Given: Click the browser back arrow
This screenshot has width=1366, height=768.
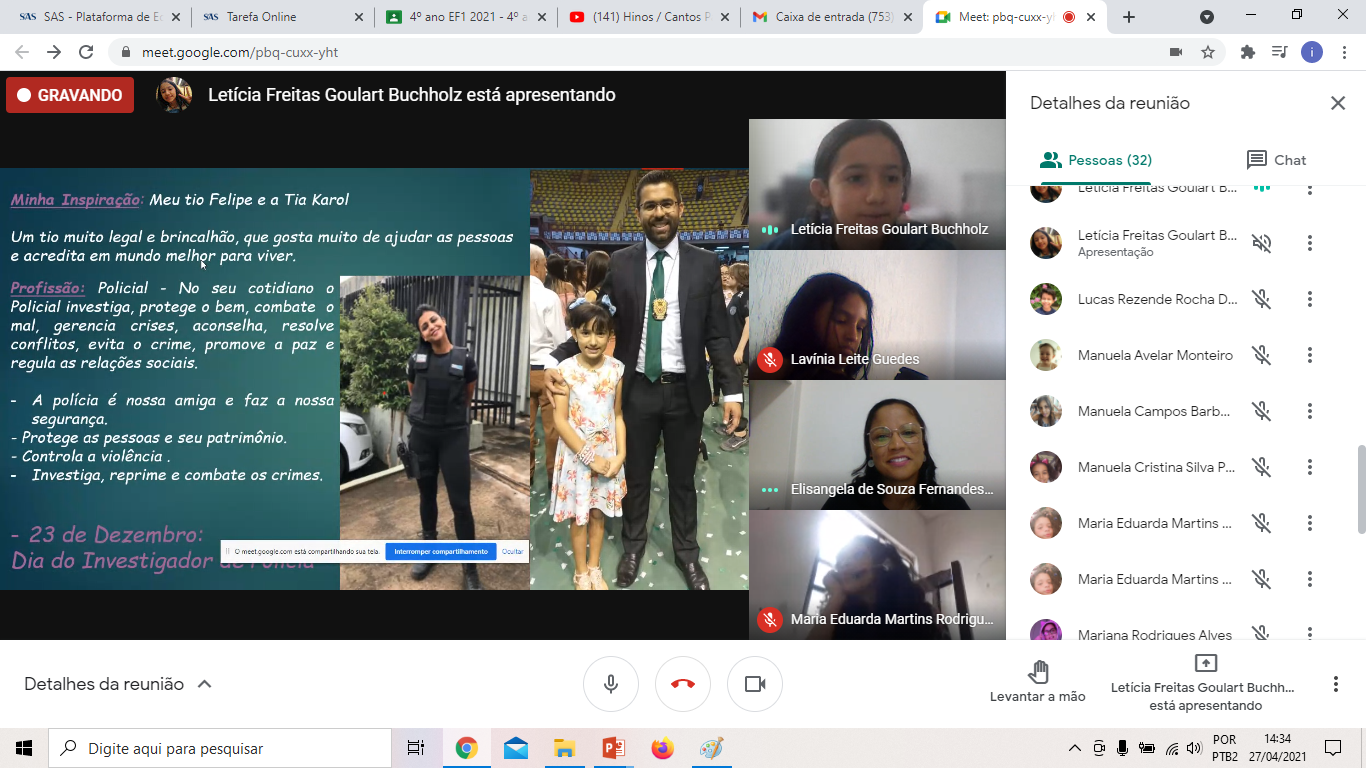Looking at the screenshot, I should click(22, 52).
